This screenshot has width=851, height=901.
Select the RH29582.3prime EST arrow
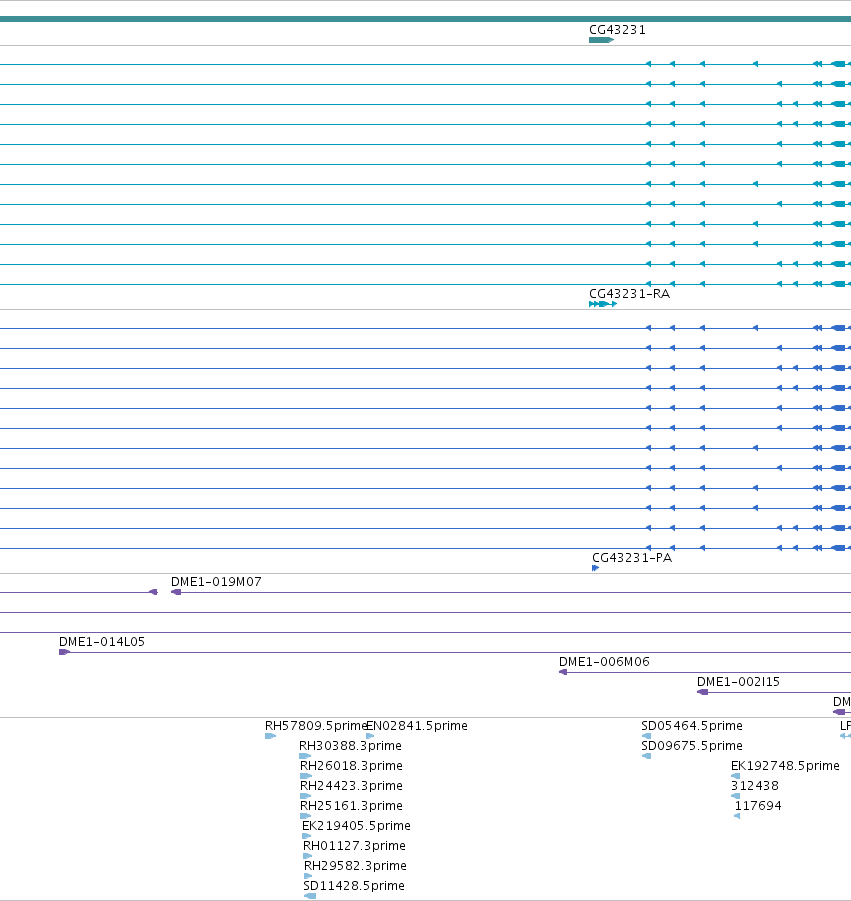point(308,876)
